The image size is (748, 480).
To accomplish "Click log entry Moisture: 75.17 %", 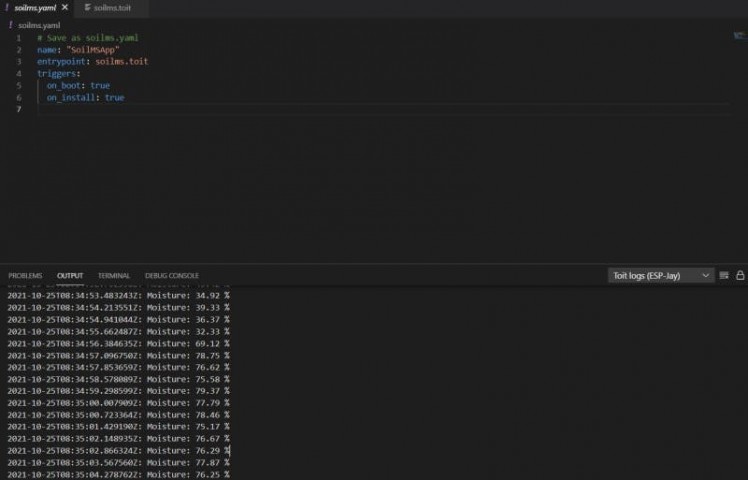I will [x=118, y=427].
